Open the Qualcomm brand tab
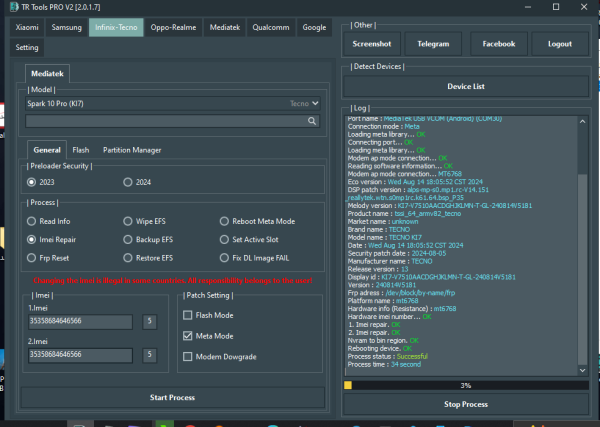 [271, 28]
